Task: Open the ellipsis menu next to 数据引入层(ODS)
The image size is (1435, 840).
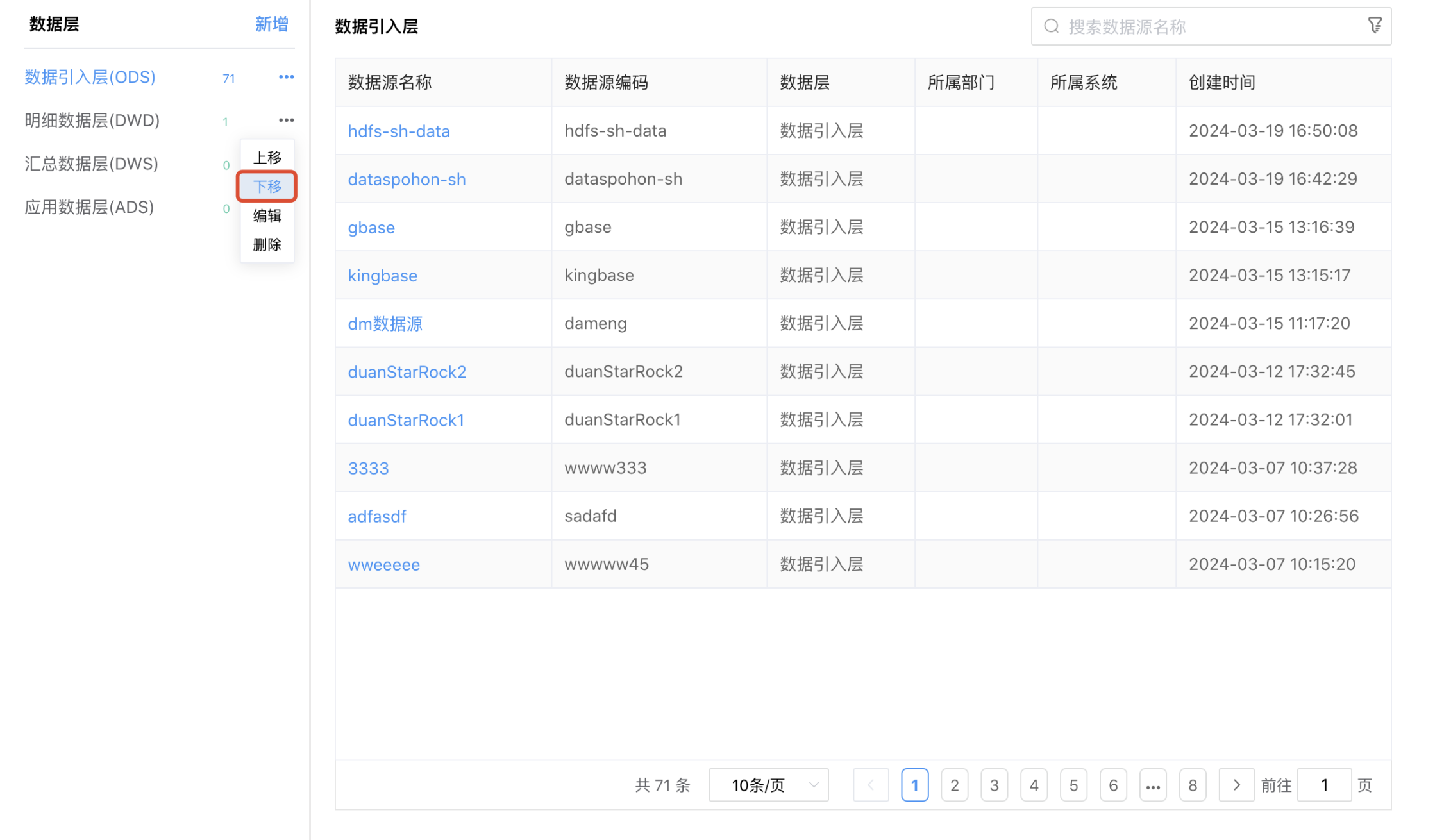Action: click(x=287, y=76)
